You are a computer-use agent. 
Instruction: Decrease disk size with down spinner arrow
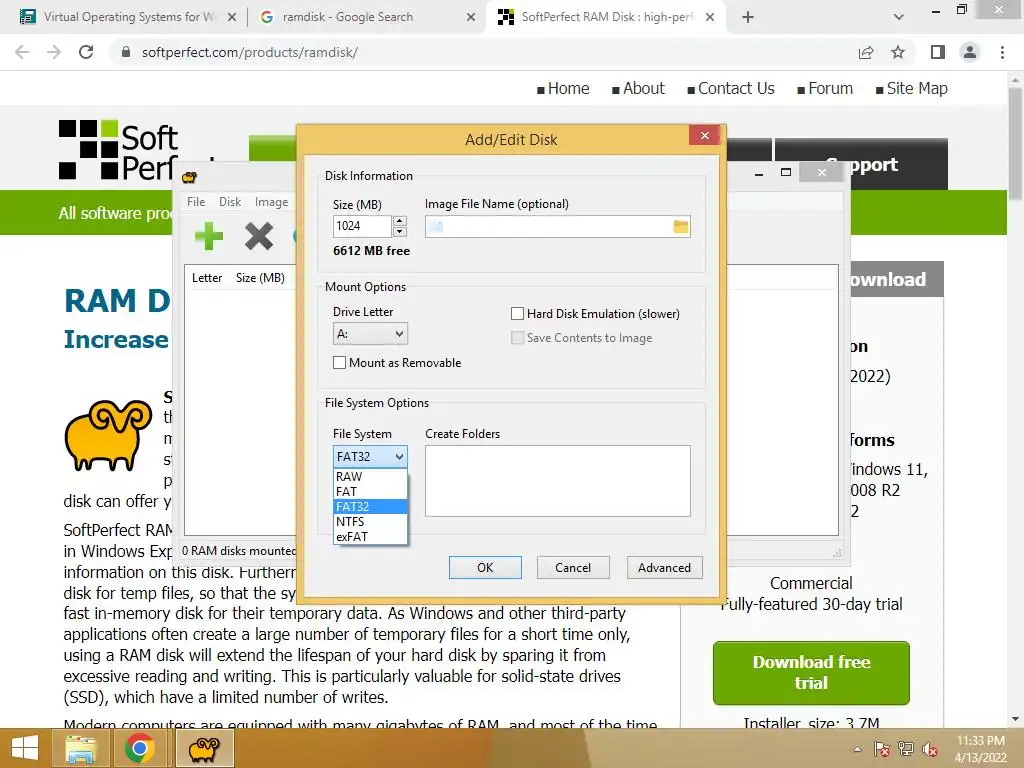tap(400, 232)
